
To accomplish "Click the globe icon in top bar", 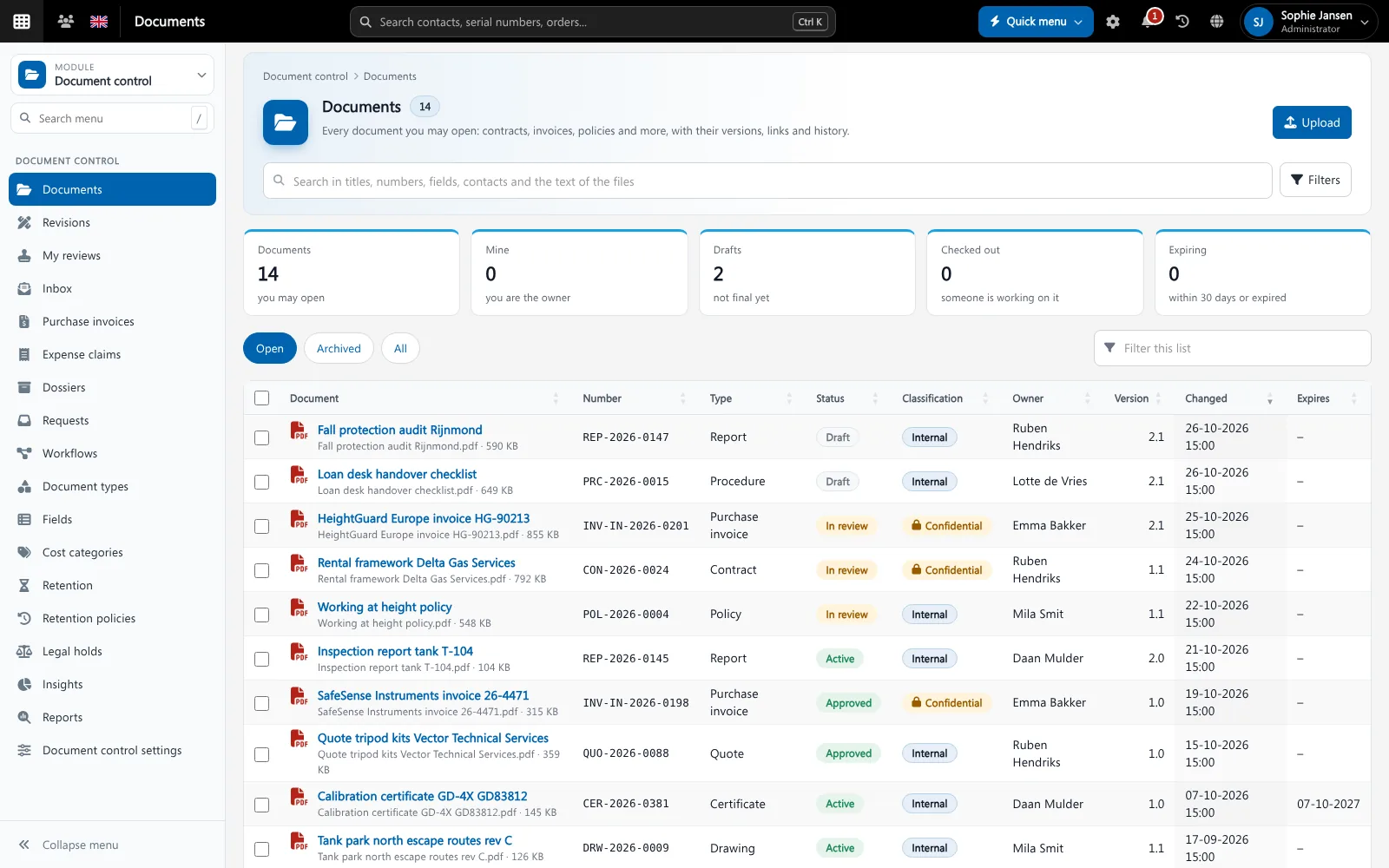I will pos(1217,22).
